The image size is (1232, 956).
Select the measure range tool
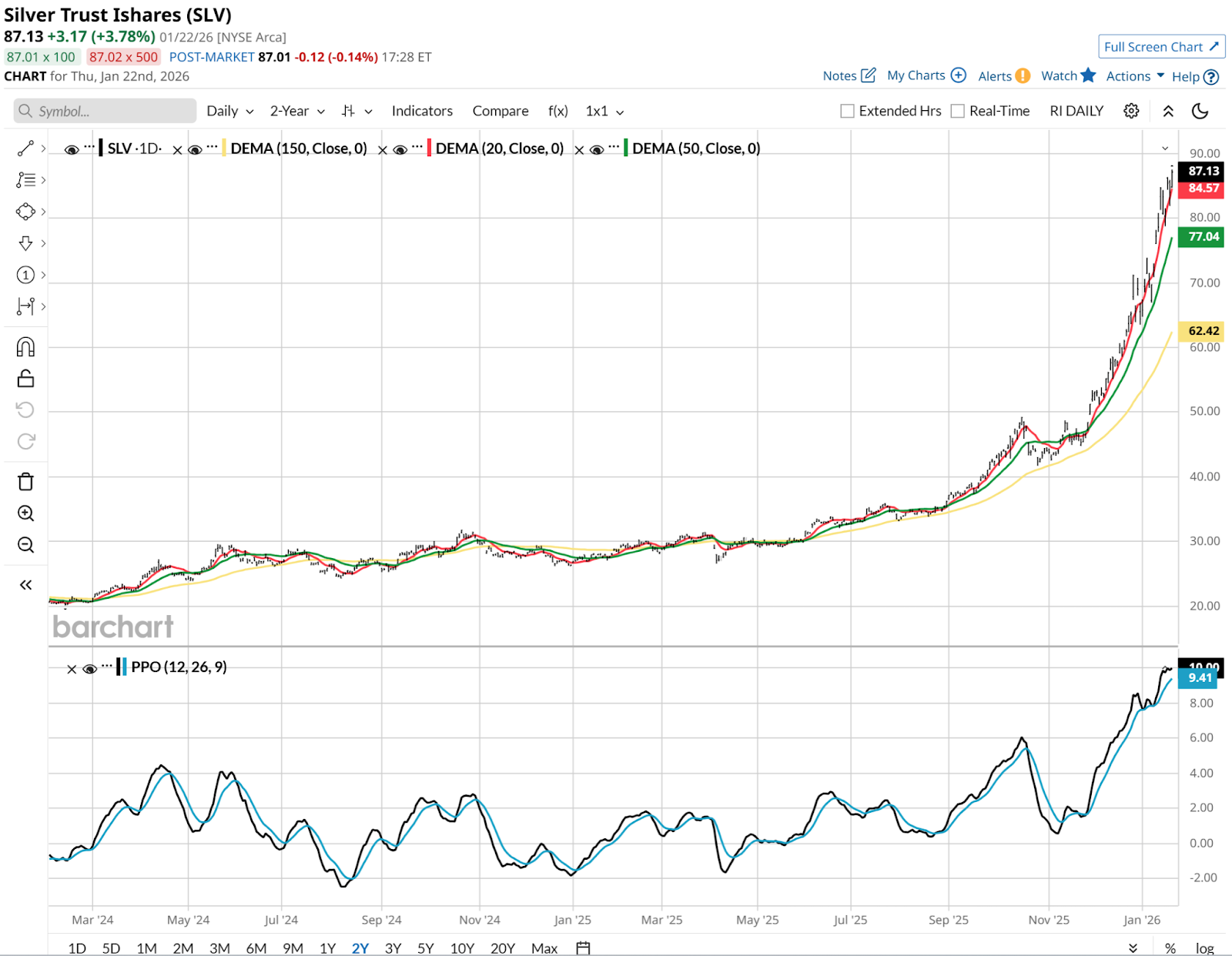25,306
